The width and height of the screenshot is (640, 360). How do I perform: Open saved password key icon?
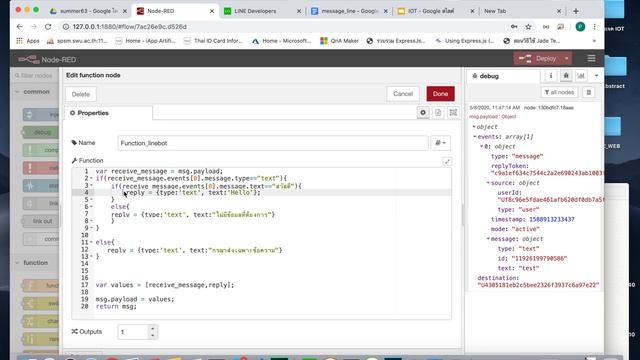514,27
